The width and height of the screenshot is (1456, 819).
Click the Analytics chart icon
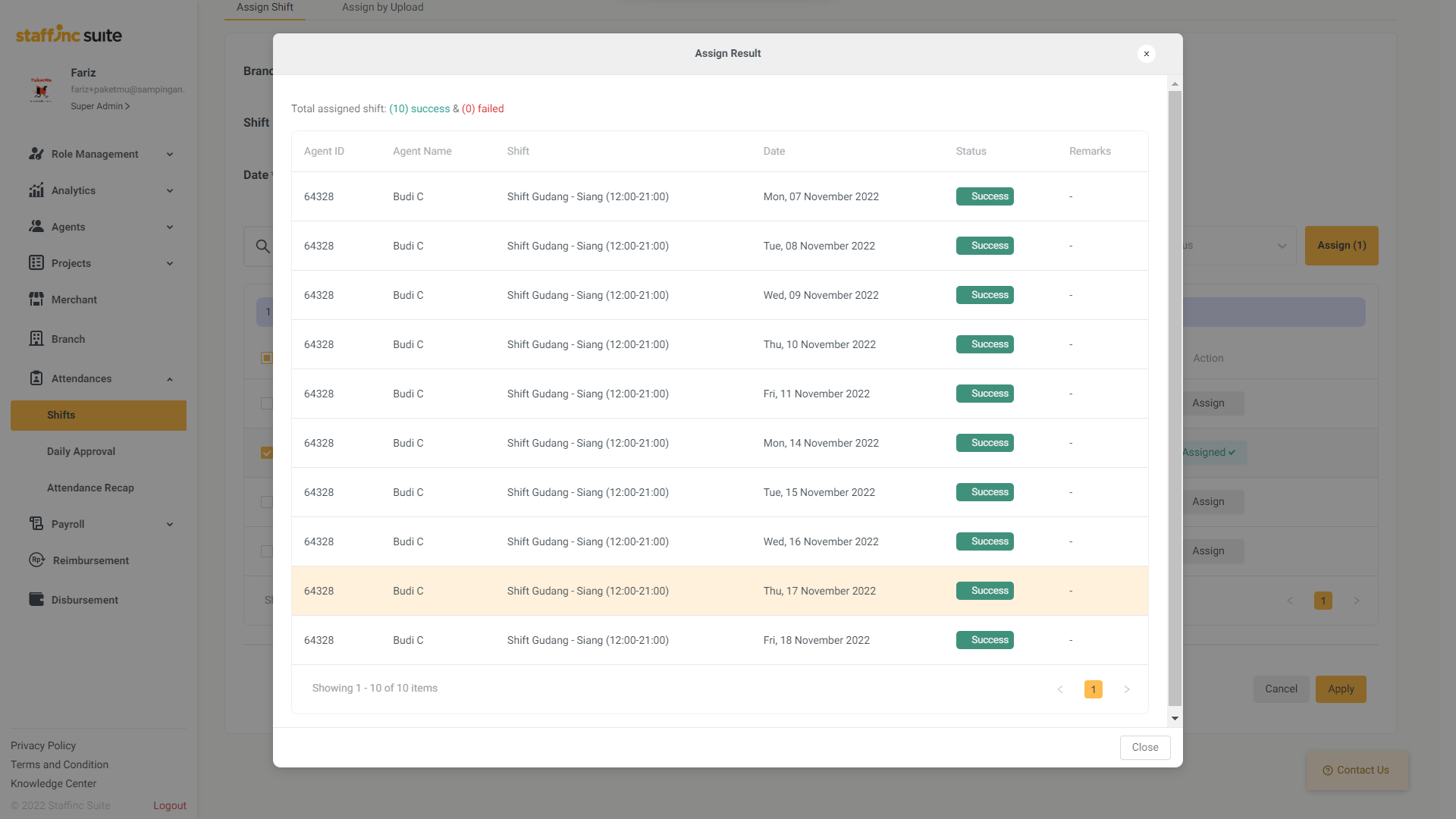[x=36, y=190]
